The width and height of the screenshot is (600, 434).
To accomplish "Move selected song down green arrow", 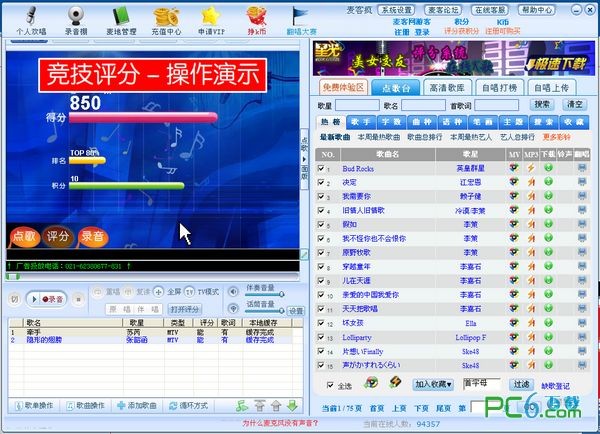I will coord(293,406).
